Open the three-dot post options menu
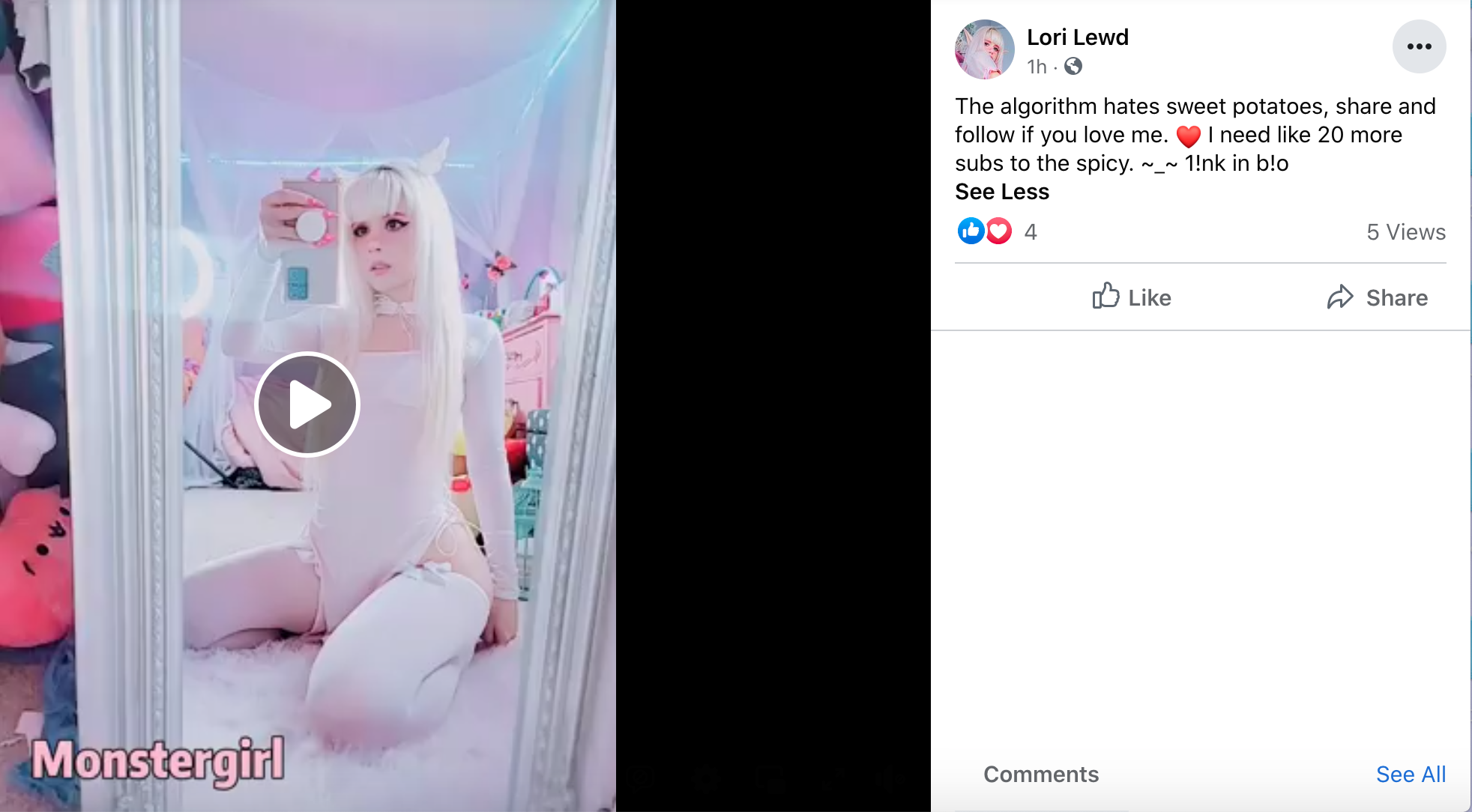Image resolution: width=1472 pixels, height=812 pixels. pyautogui.click(x=1419, y=46)
